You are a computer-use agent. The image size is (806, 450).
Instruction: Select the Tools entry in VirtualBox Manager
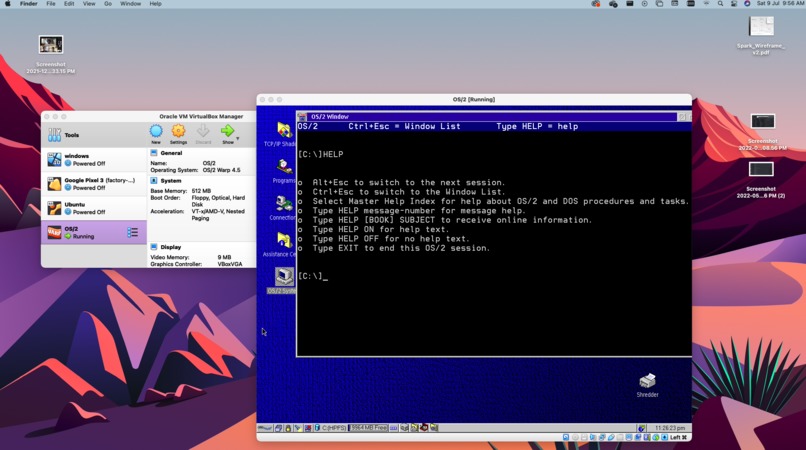click(94, 135)
